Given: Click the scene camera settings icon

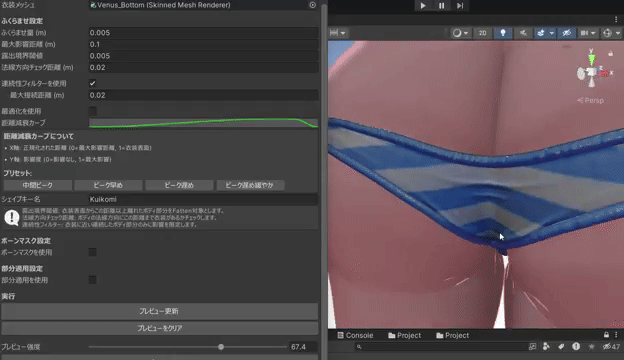Looking at the screenshot, I should (x=584, y=33).
